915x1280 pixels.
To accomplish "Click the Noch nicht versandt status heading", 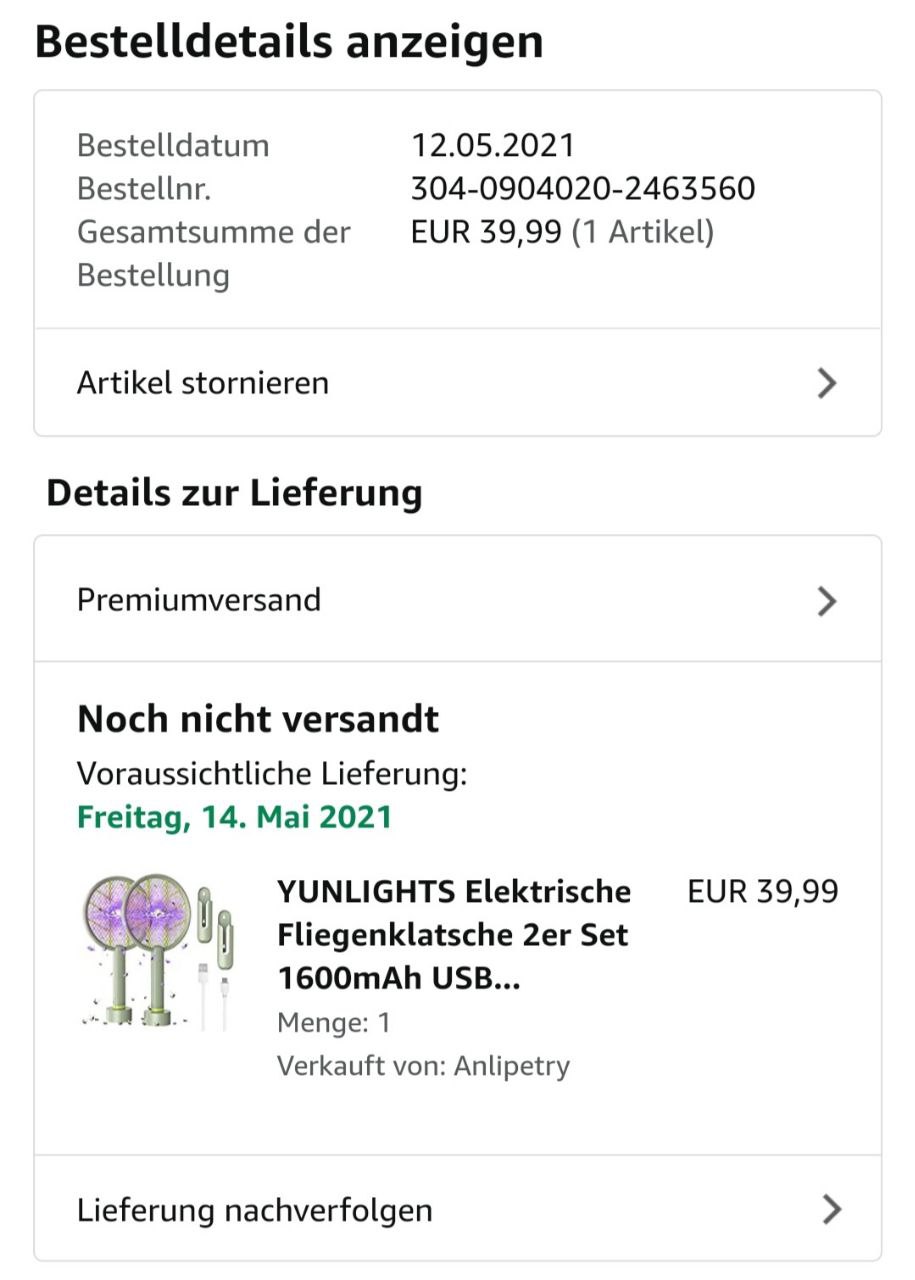I will click(x=258, y=719).
